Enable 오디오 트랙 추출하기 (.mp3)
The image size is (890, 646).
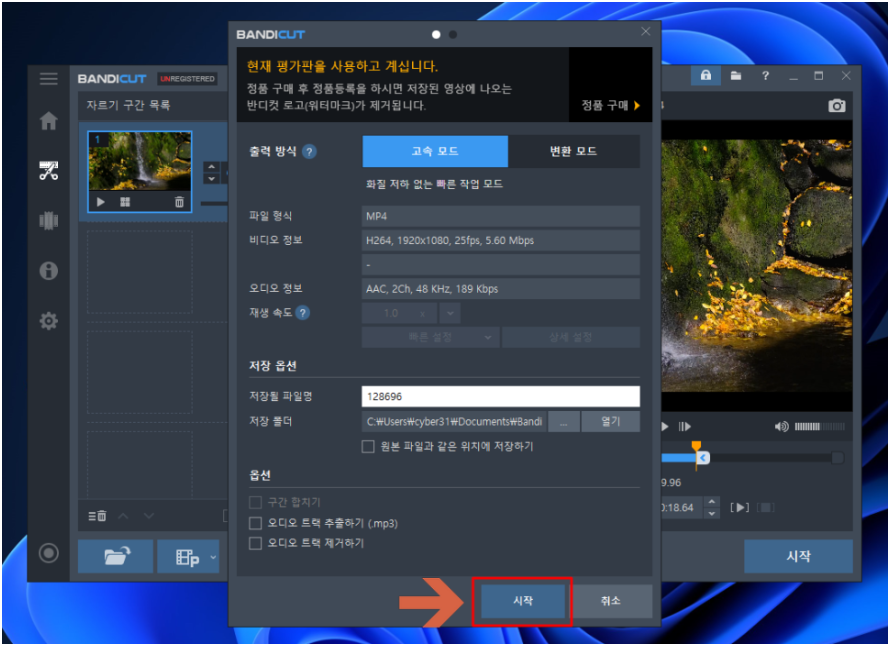tap(255, 523)
